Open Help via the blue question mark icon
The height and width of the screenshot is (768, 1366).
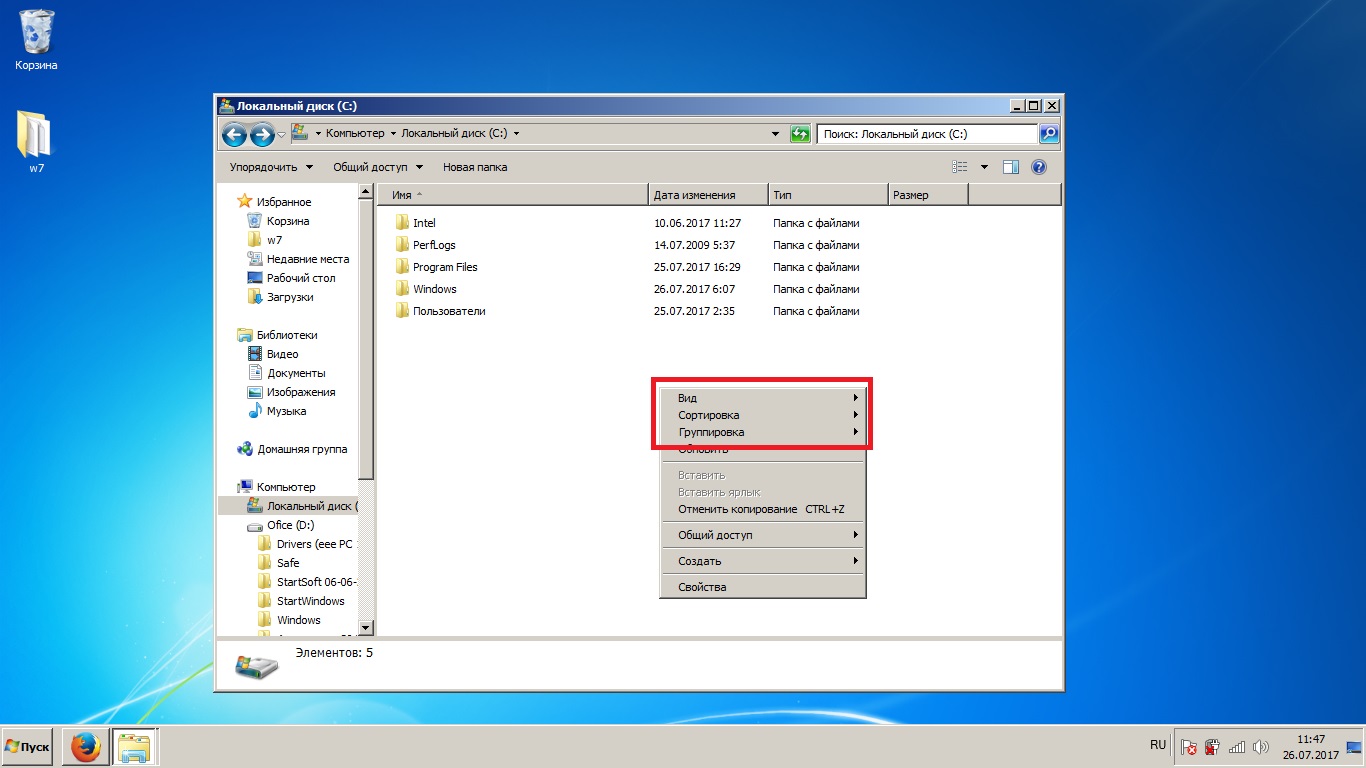(x=1039, y=167)
